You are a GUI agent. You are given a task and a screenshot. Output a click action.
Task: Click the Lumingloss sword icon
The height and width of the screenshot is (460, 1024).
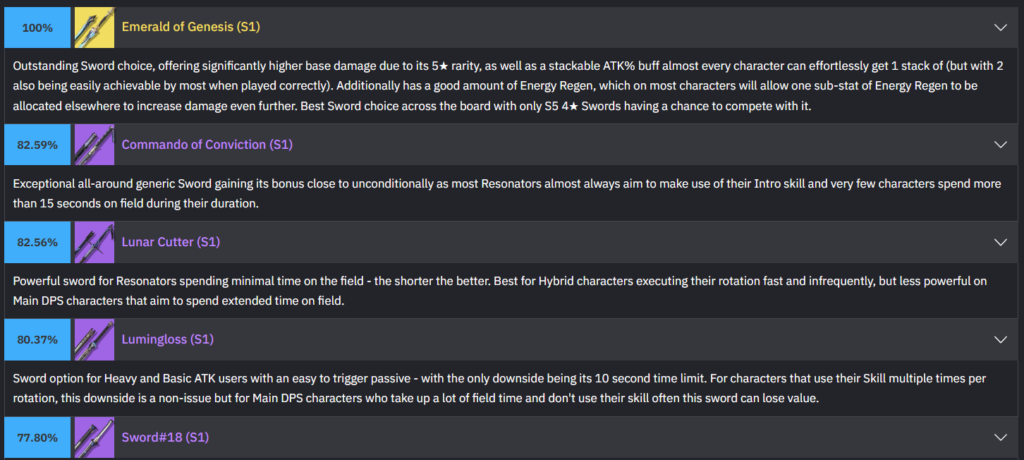94,340
